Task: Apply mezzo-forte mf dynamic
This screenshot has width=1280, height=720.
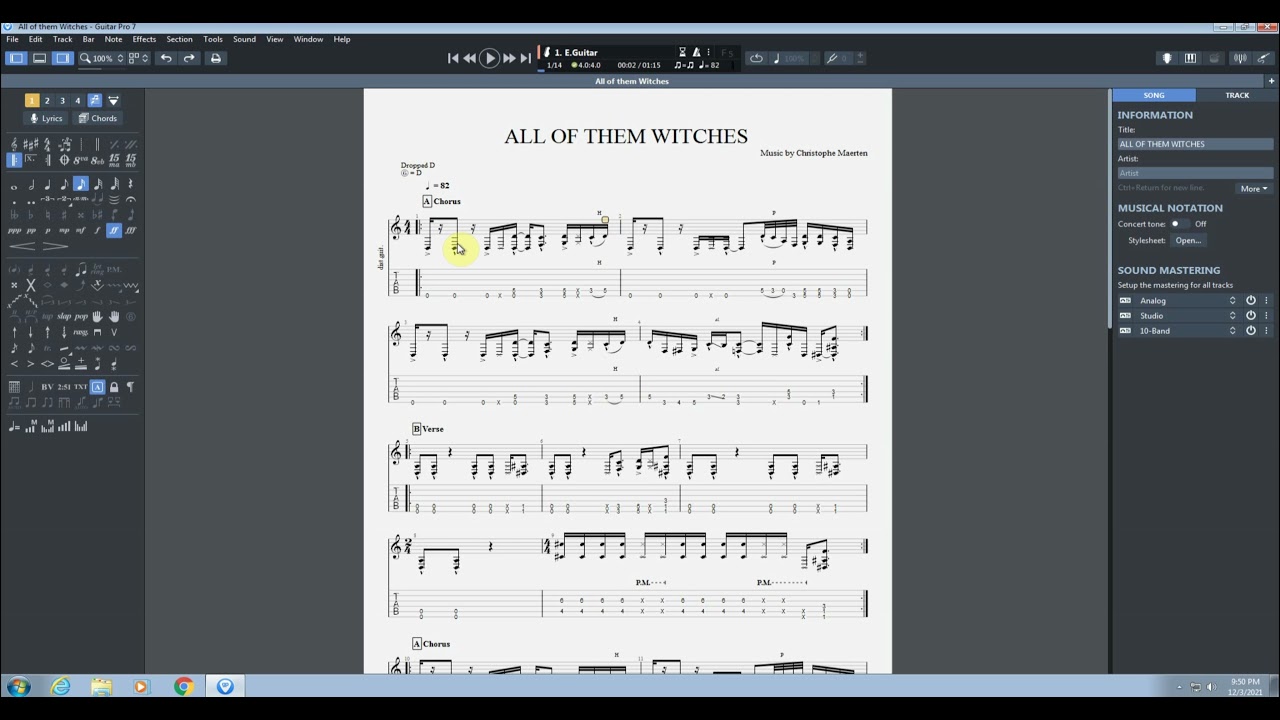Action: point(80,230)
